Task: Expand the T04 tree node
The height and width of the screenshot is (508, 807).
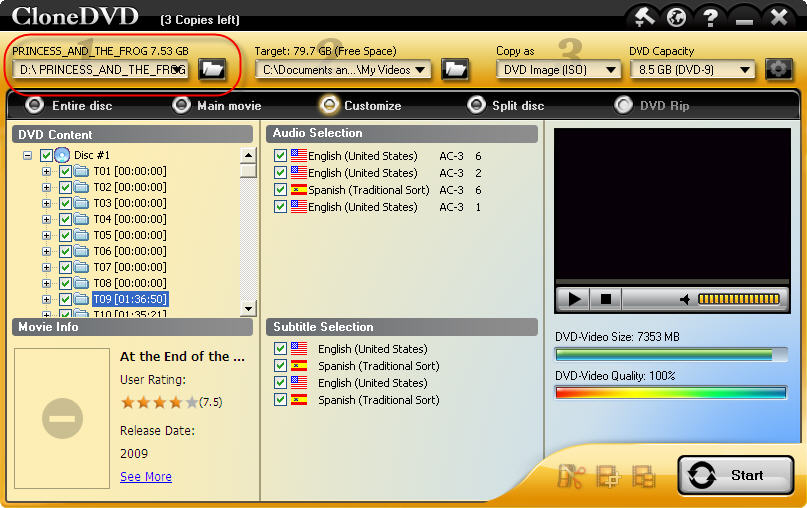Action: tap(46, 219)
